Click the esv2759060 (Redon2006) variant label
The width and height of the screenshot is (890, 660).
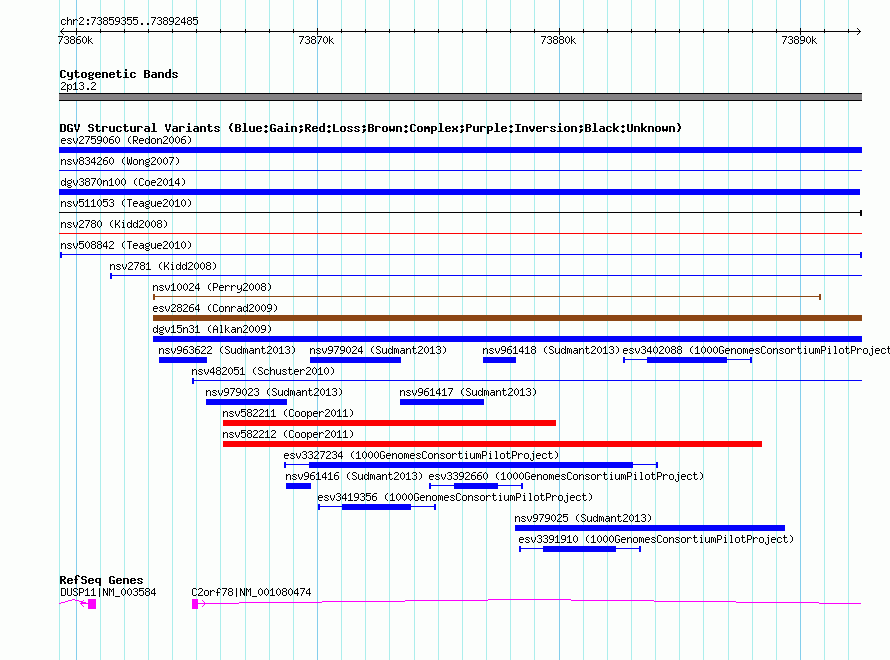[x=126, y=140]
